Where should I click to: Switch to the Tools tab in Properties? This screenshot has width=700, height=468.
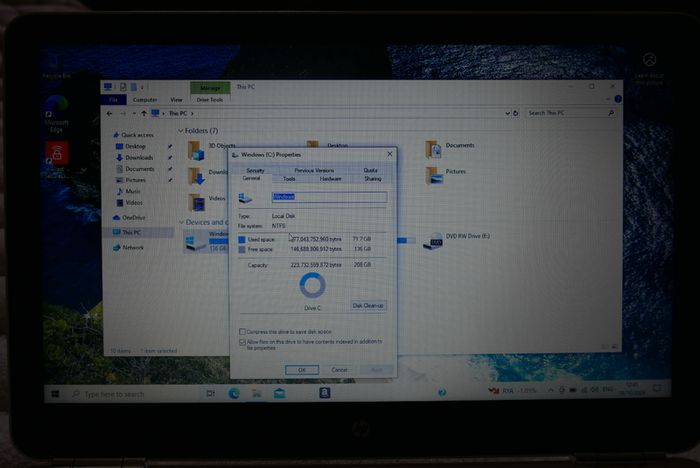[289, 179]
